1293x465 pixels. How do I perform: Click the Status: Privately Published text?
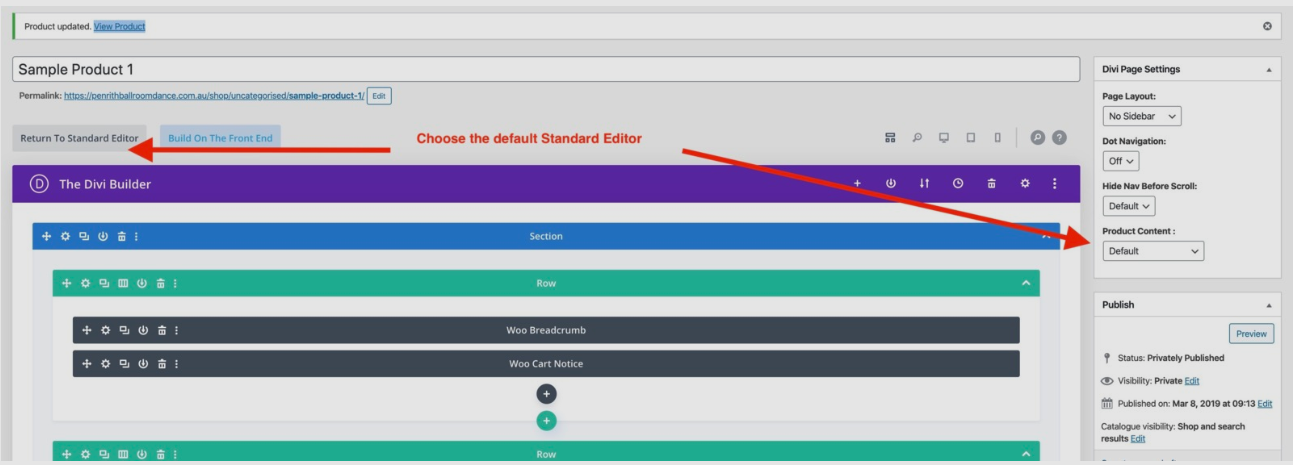1171,358
